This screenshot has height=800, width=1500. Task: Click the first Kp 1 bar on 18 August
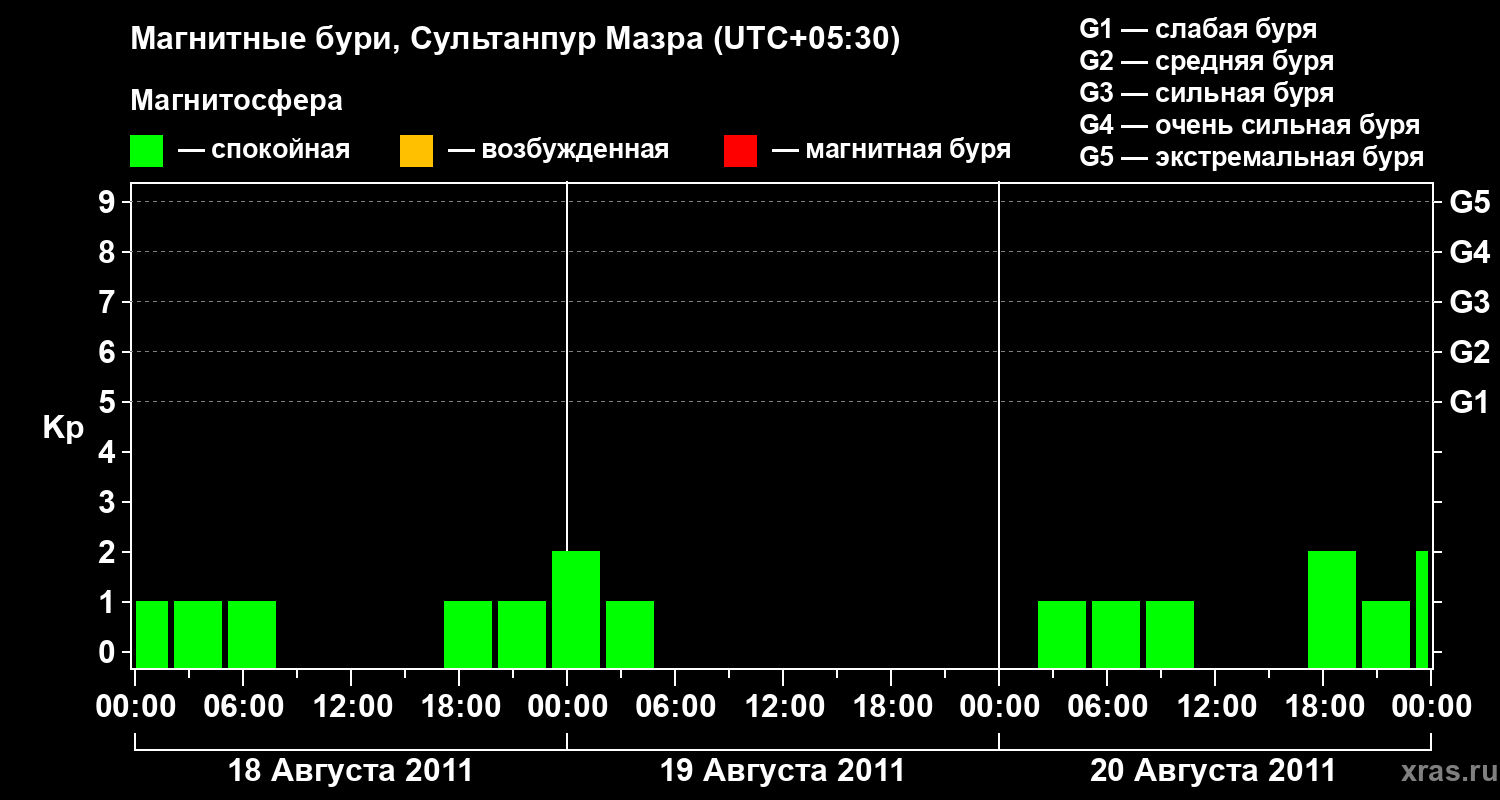pos(152,634)
